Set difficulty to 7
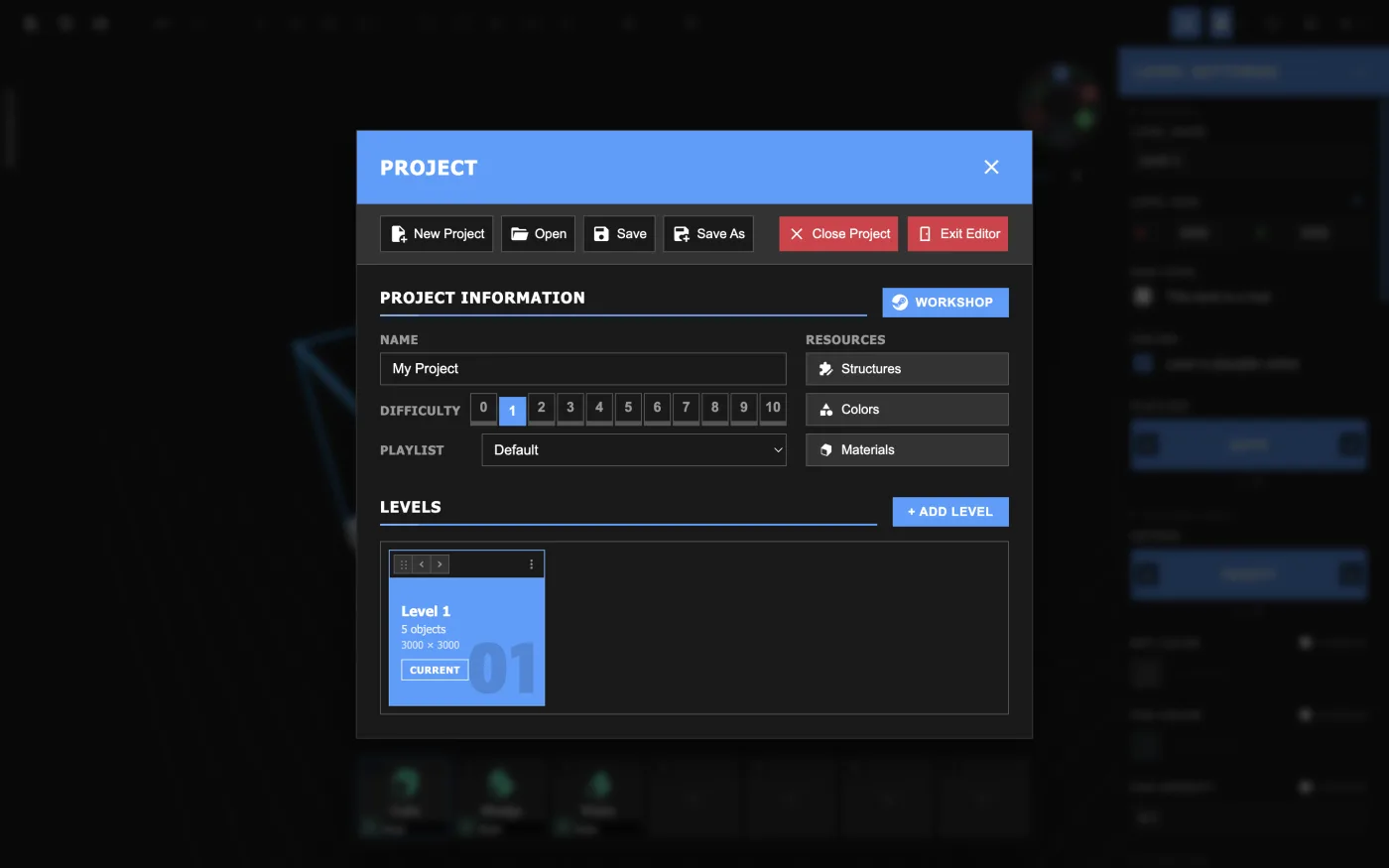The height and width of the screenshot is (868, 1389). click(686, 408)
